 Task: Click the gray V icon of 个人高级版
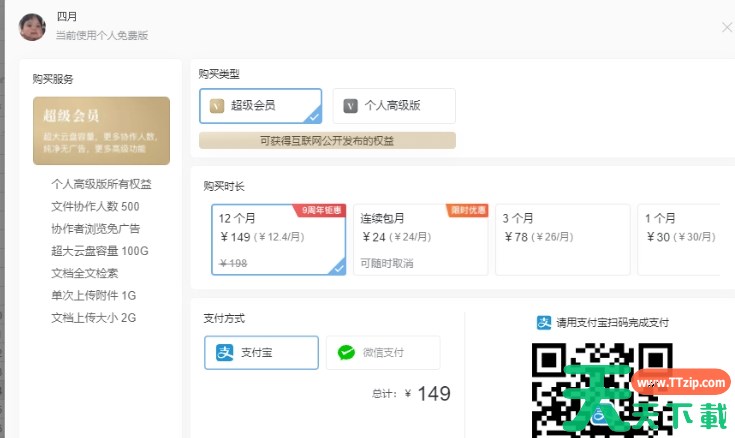[350, 106]
